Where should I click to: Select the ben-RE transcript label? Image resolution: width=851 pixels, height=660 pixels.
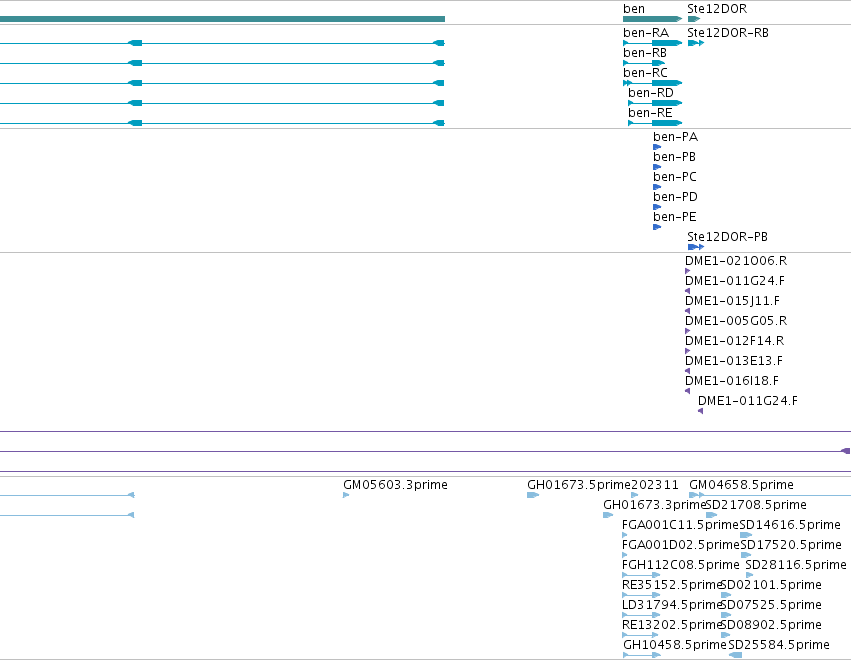coord(650,113)
